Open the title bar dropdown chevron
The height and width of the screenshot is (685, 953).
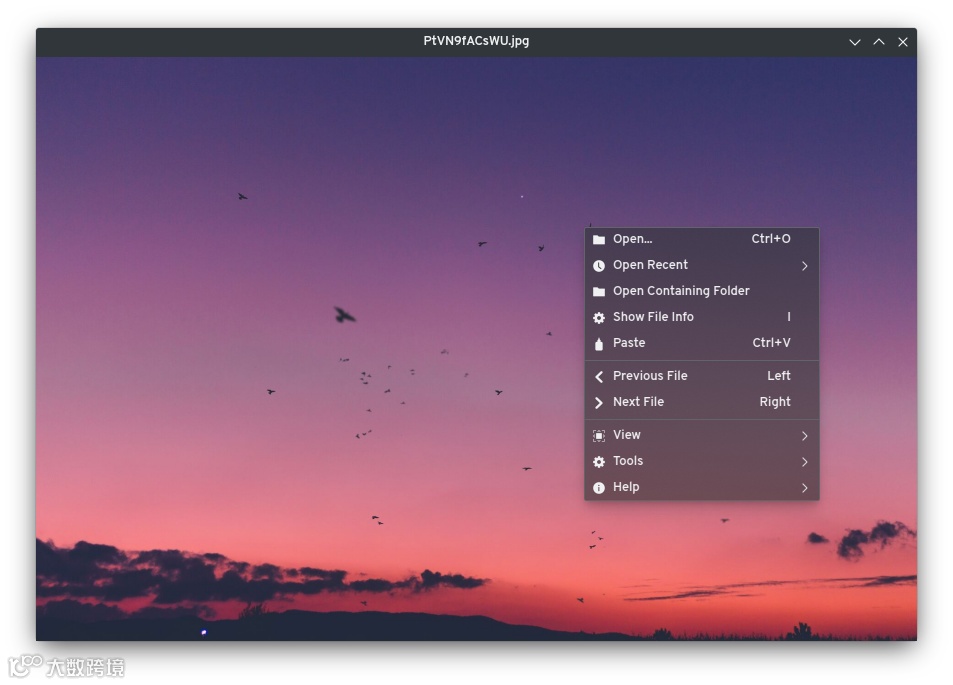(854, 42)
